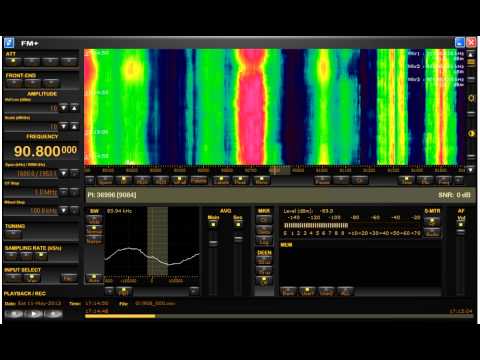This screenshot has width=480, height=360.
Task: Click the FM+ application logo icon
Action: [9, 43]
